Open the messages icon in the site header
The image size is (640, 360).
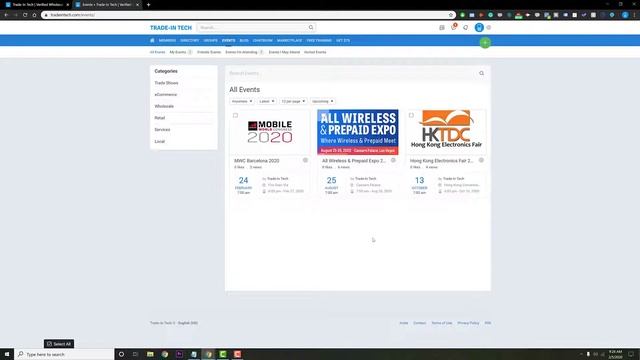(465, 28)
